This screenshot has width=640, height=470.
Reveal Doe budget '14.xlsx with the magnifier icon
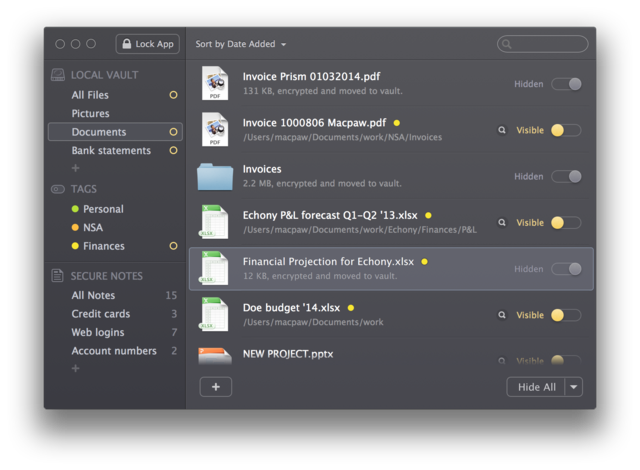(502, 315)
